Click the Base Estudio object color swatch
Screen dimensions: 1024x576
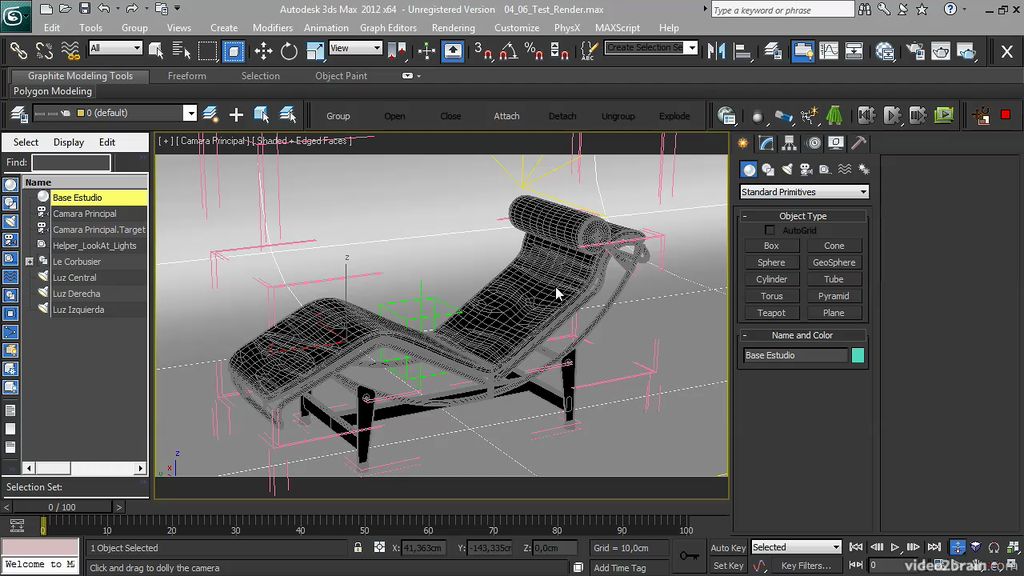858,355
